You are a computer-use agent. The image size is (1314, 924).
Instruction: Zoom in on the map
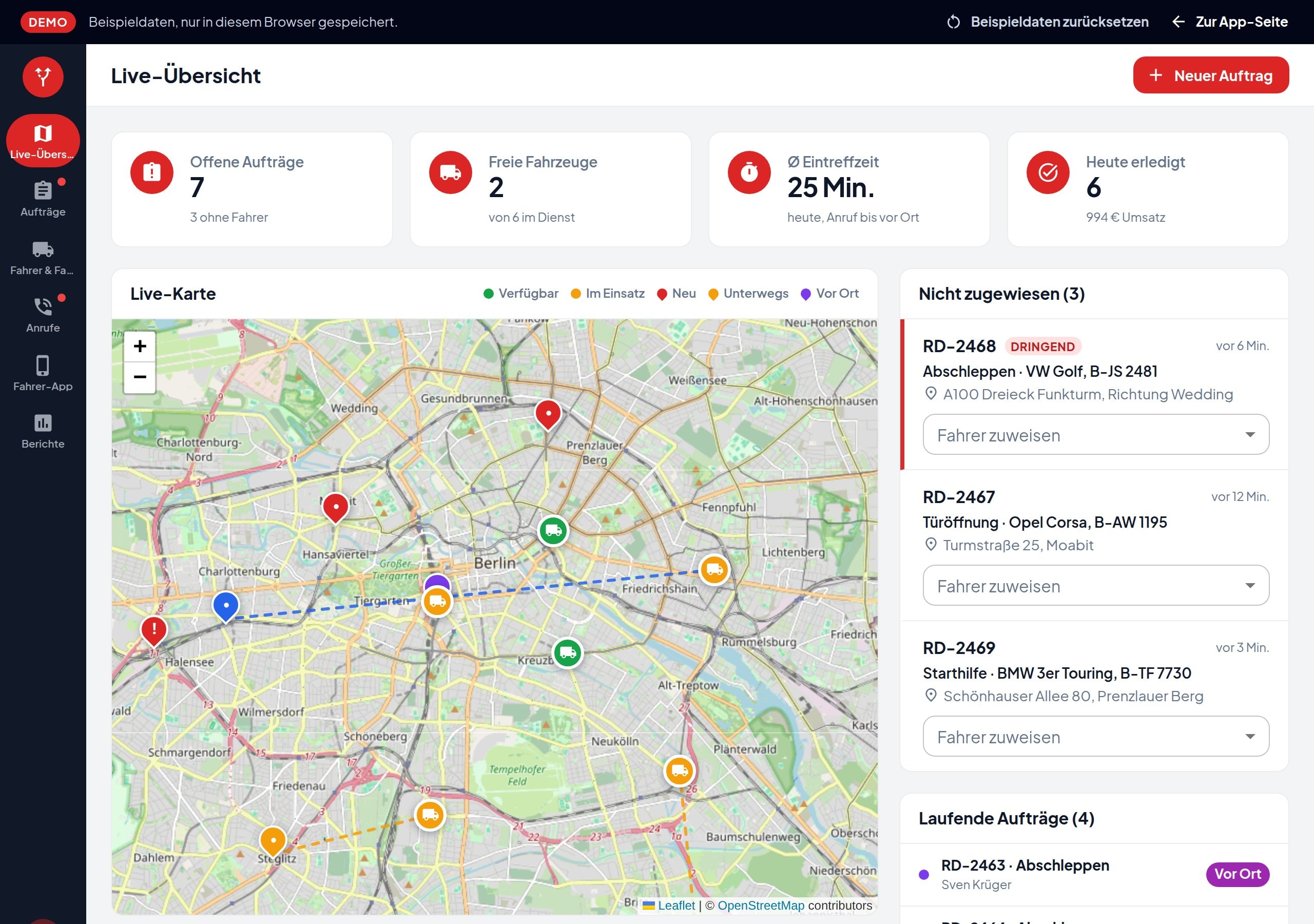pyautogui.click(x=140, y=346)
